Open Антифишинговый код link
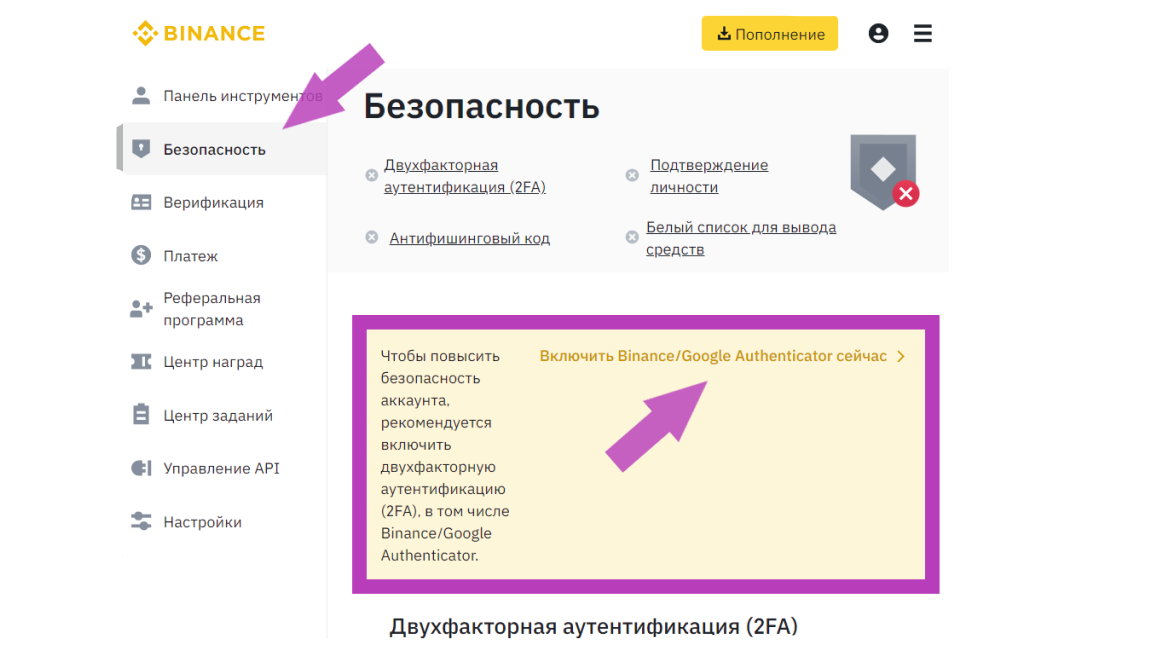Screen dimensions: 1167x656 470,238
